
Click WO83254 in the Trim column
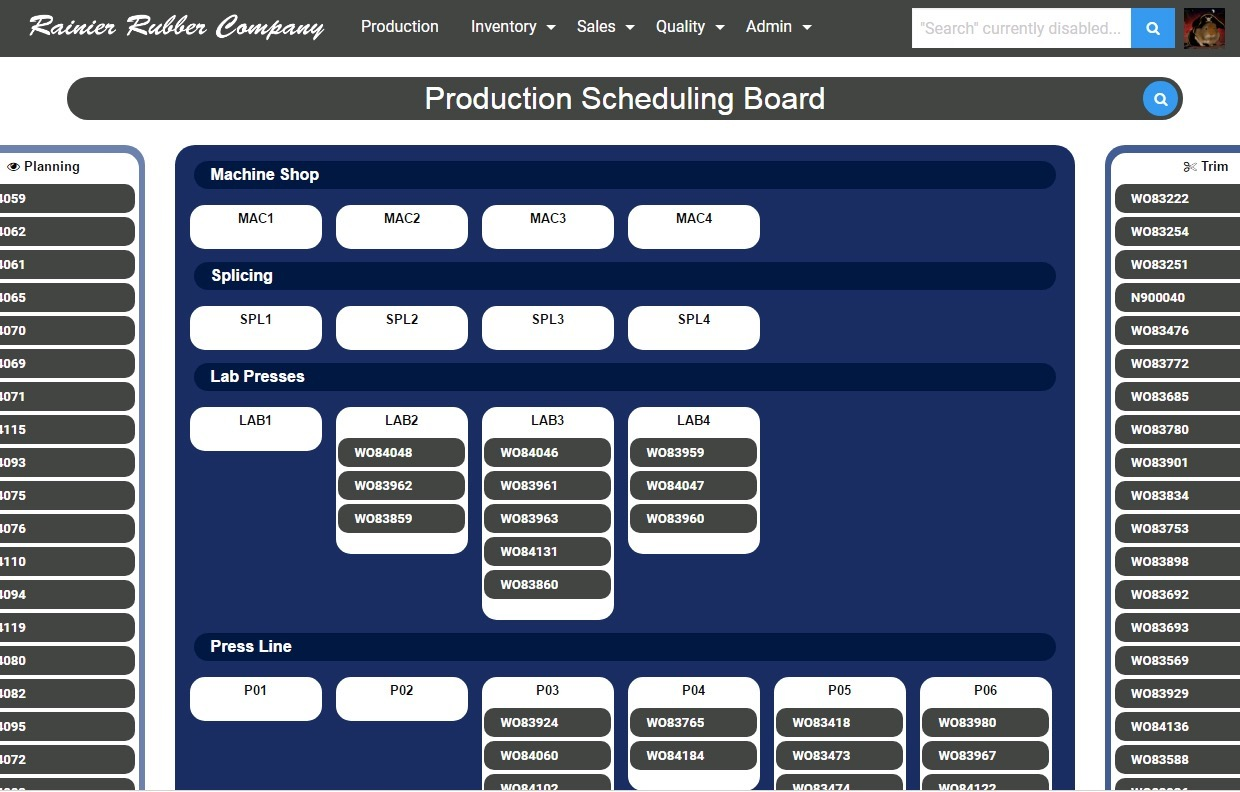click(1178, 232)
